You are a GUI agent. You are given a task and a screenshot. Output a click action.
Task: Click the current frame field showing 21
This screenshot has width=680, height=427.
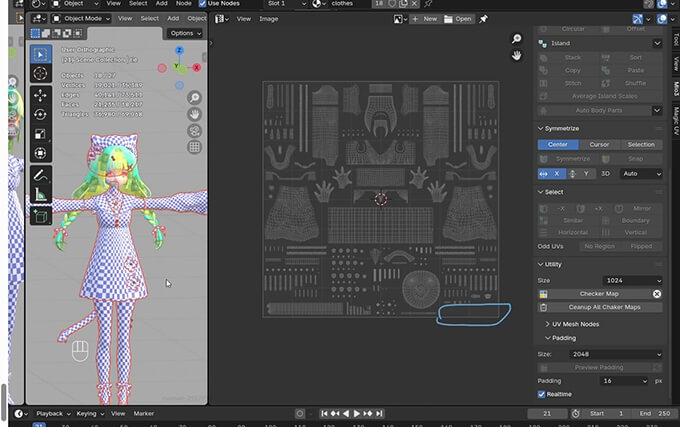pos(547,413)
